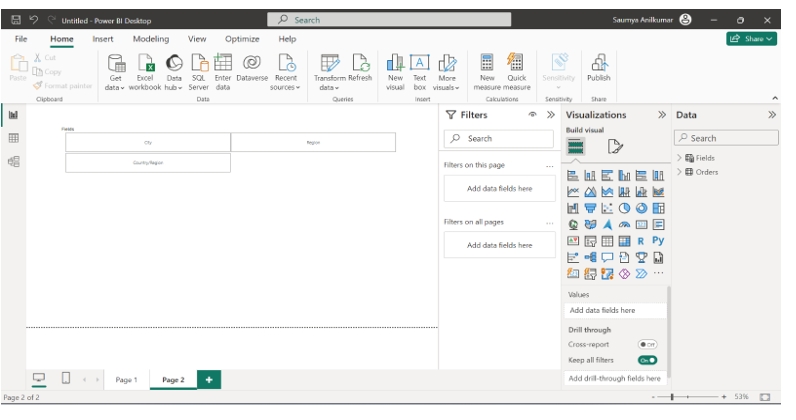Collapse the Visualizations pane
796x420 pixels.
(x=661, y=115)
